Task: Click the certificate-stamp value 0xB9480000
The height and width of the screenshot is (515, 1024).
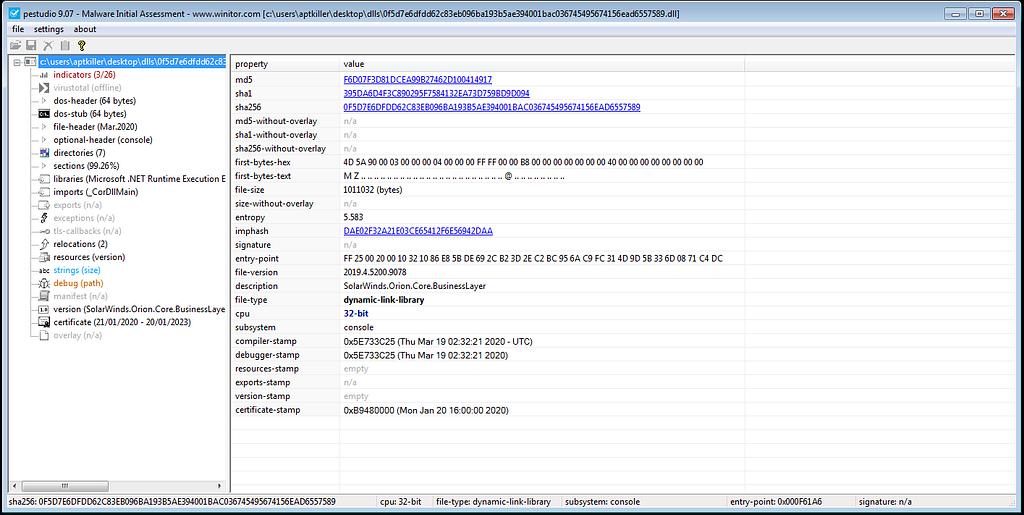Action: pos(426,410)
